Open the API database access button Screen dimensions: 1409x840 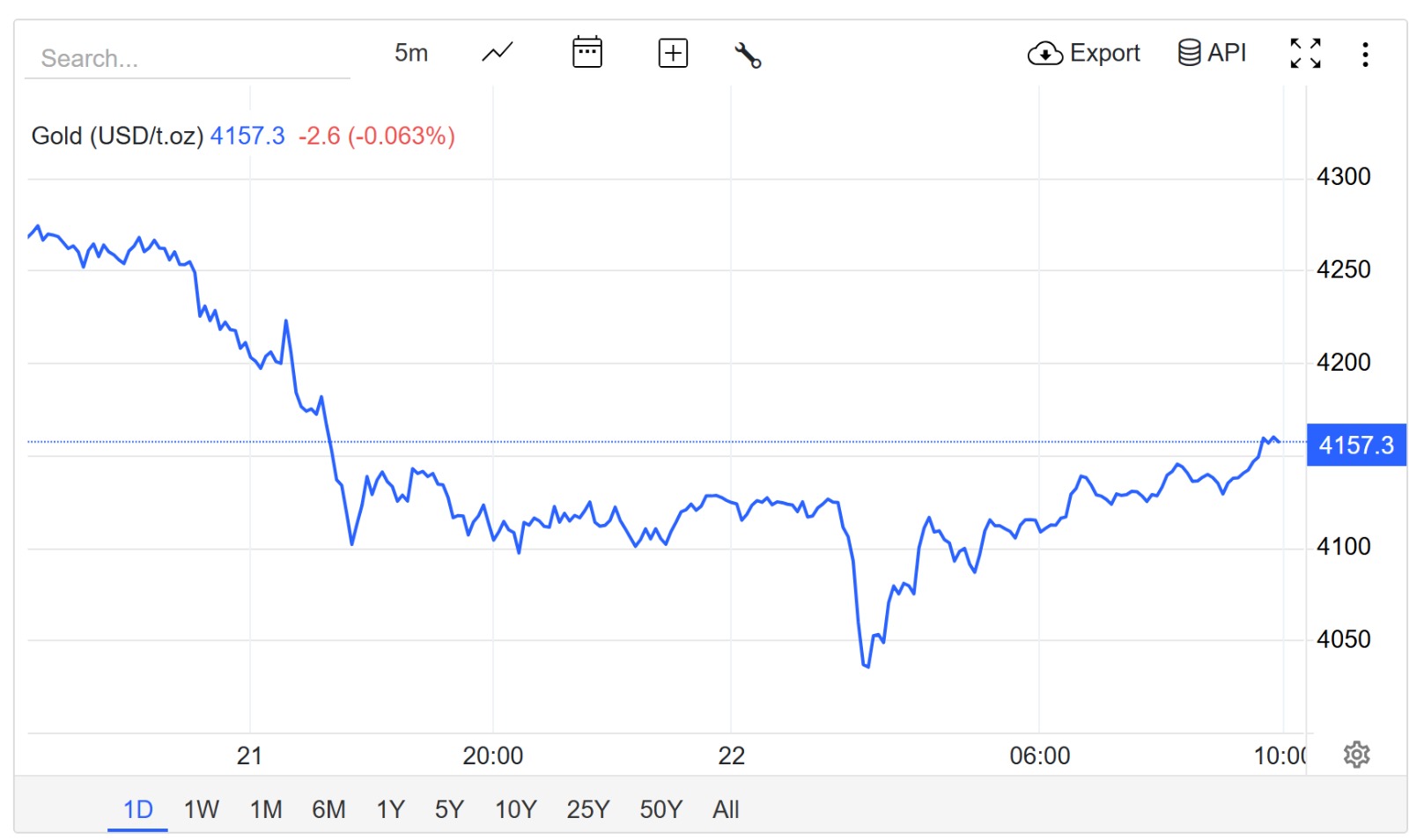pos(1212,53)
